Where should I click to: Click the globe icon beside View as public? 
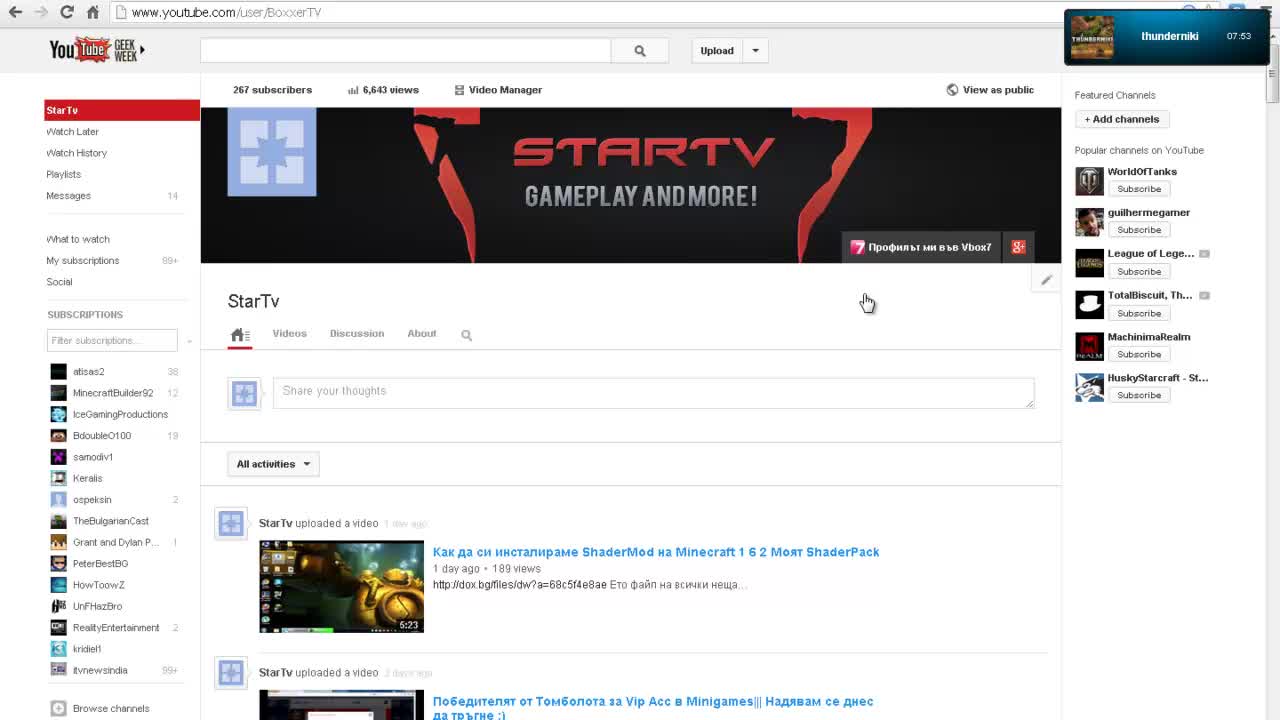pyautogui.click(x=952, y=90)
